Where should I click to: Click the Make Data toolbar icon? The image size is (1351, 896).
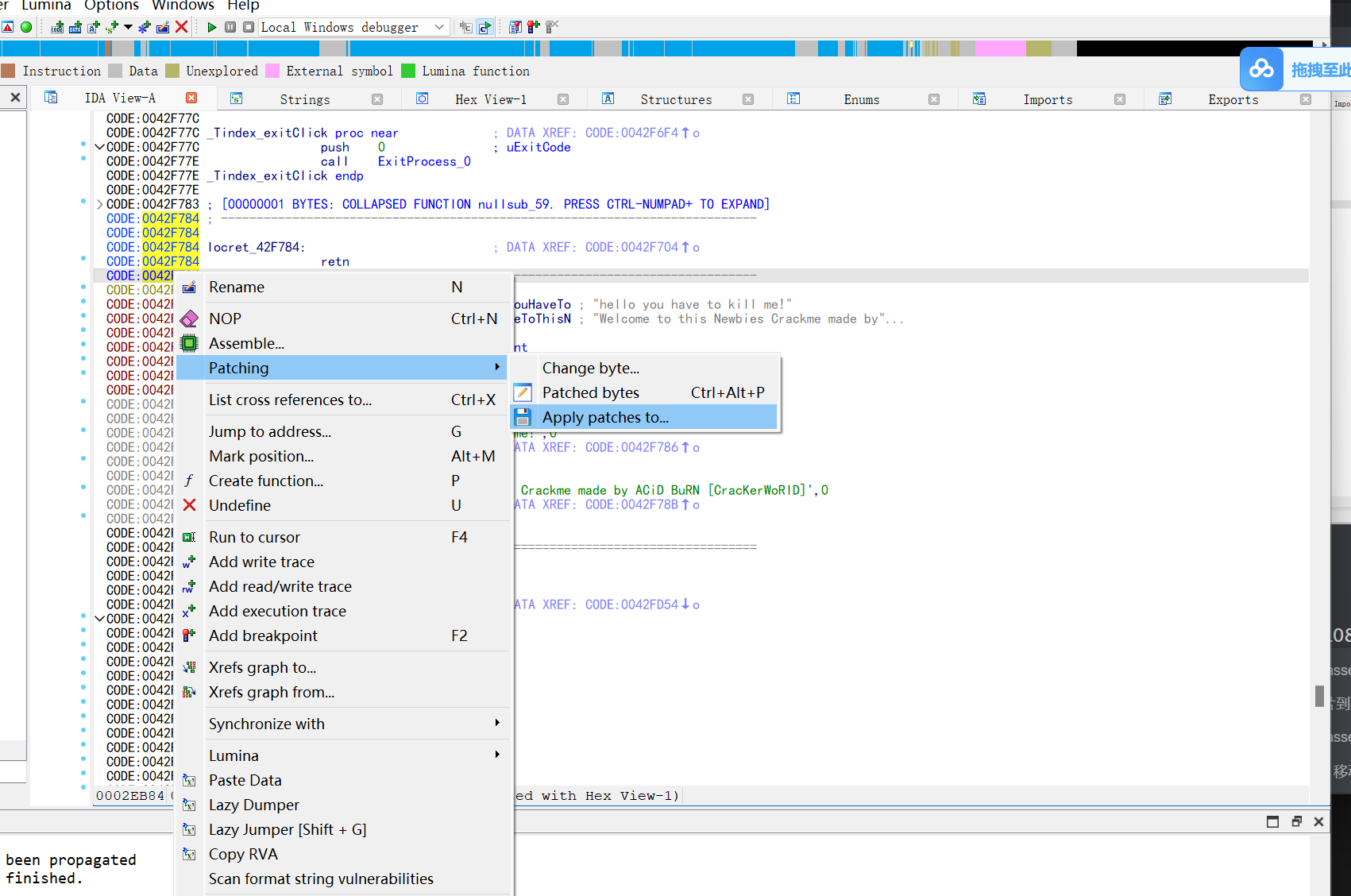pyautogui.click(x=75, y=27)
